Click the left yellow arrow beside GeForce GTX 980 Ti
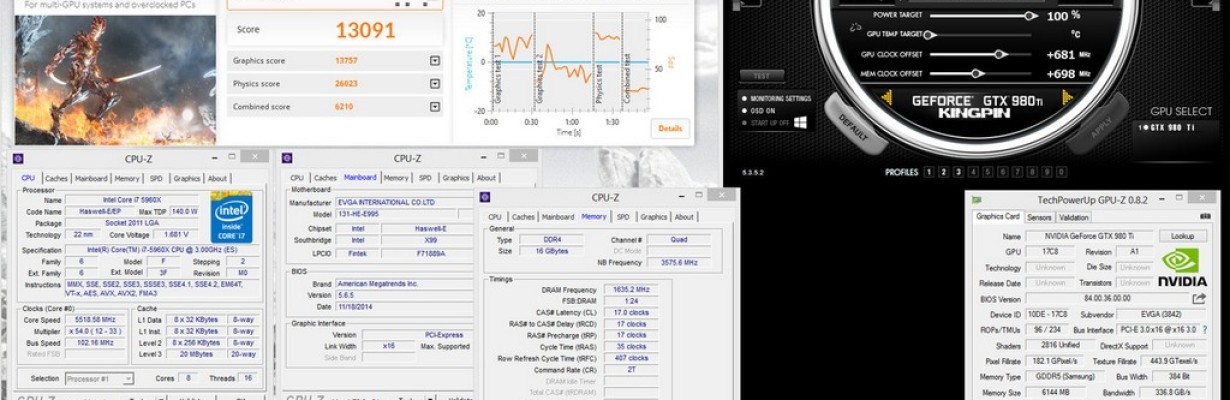 (887, 99)
